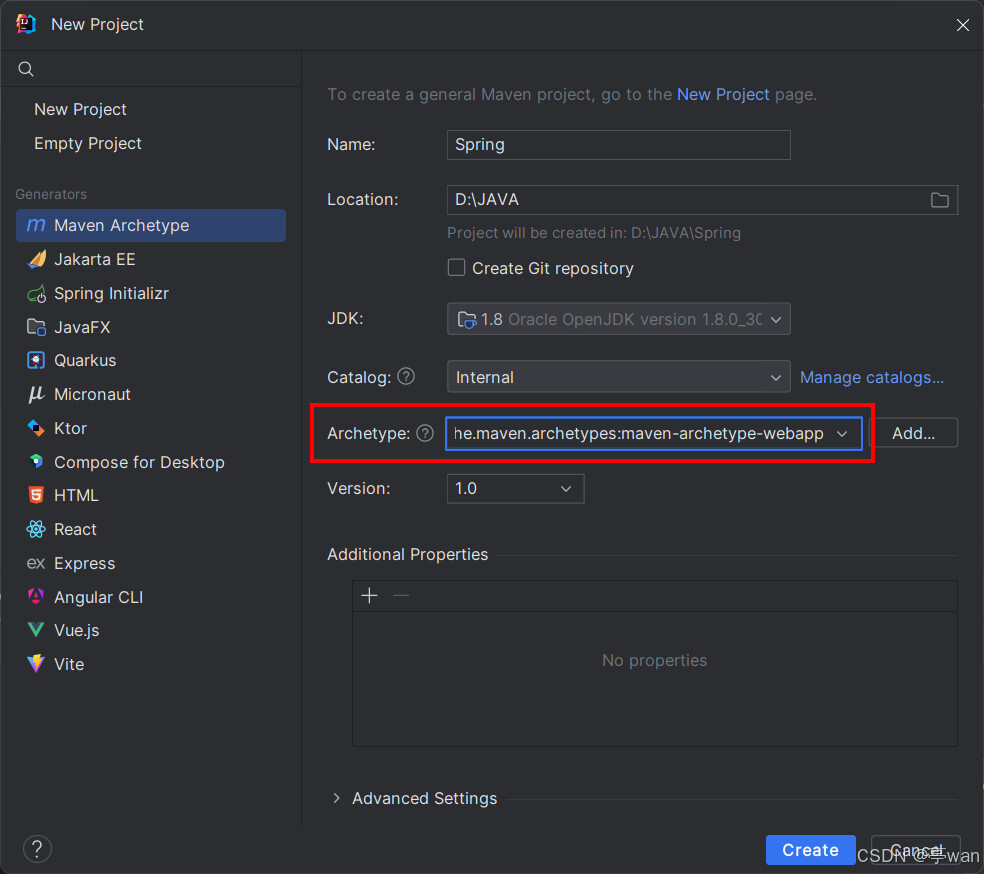Browse location with folder icon
984x874 pixels.
pos(939,200)
